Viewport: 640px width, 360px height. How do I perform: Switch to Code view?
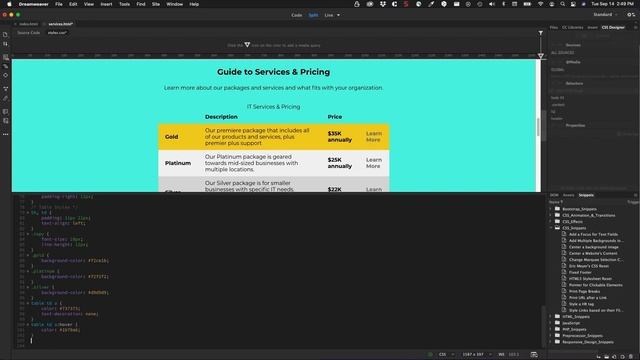click(x=297, y=15)
